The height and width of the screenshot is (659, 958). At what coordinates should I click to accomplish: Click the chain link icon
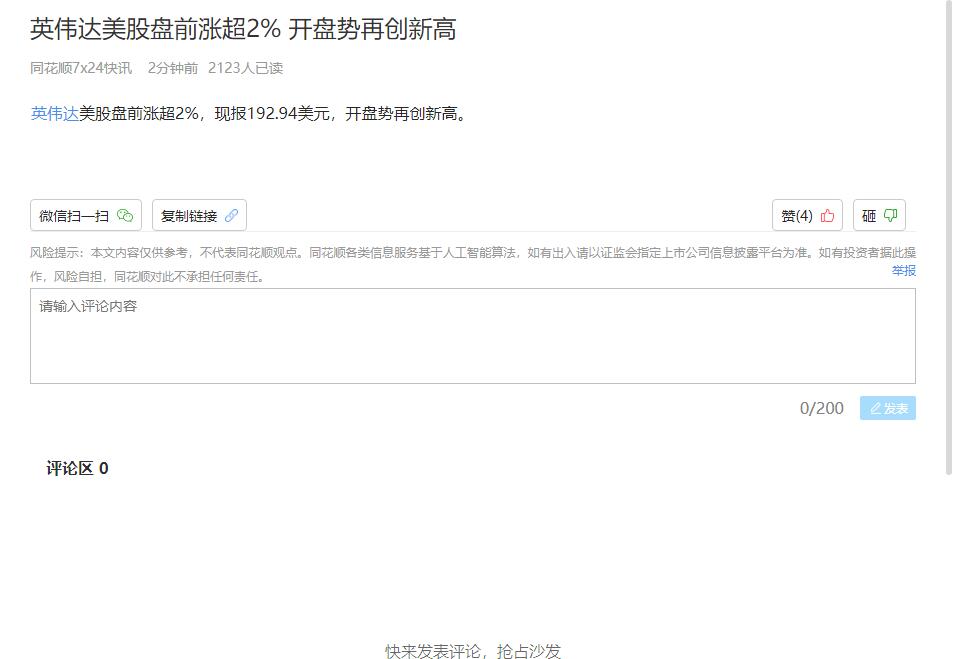(232, 216)
